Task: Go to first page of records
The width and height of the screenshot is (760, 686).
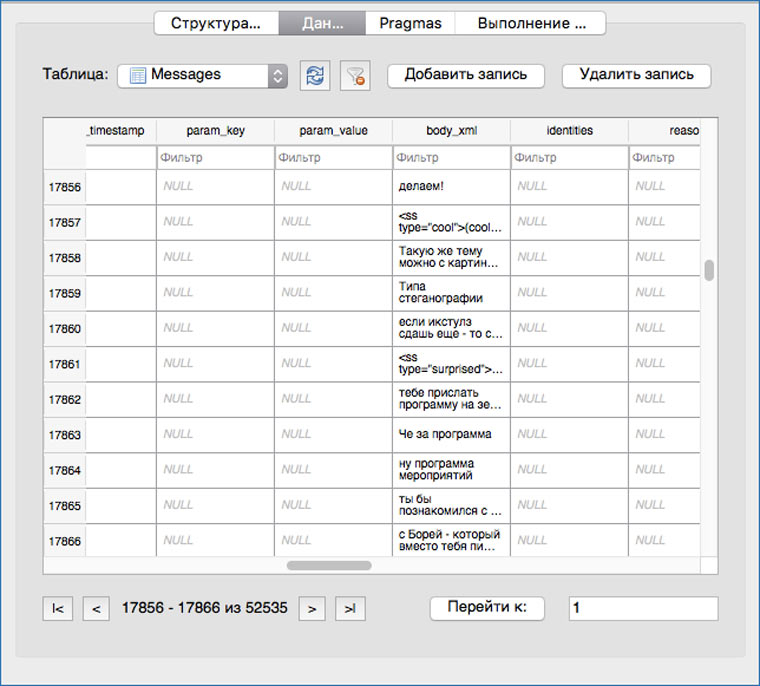Action: 57,608
